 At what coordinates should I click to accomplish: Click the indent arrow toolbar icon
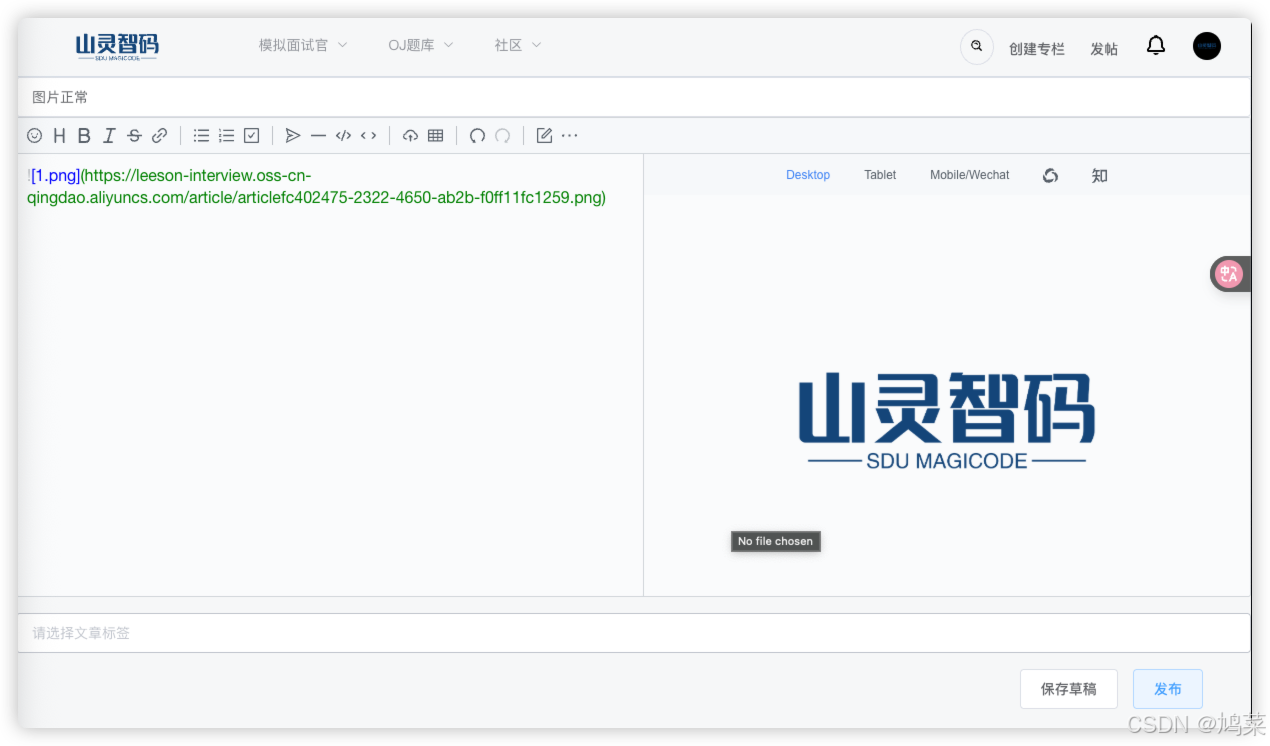pyautogui.click(x=293, y=136)
